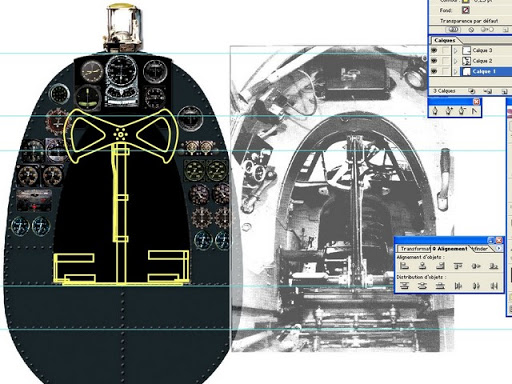Viewport: 512px width, 384px height.
Task: Pick the Delete Anchor Point pen tool
Action: (462, 111)
